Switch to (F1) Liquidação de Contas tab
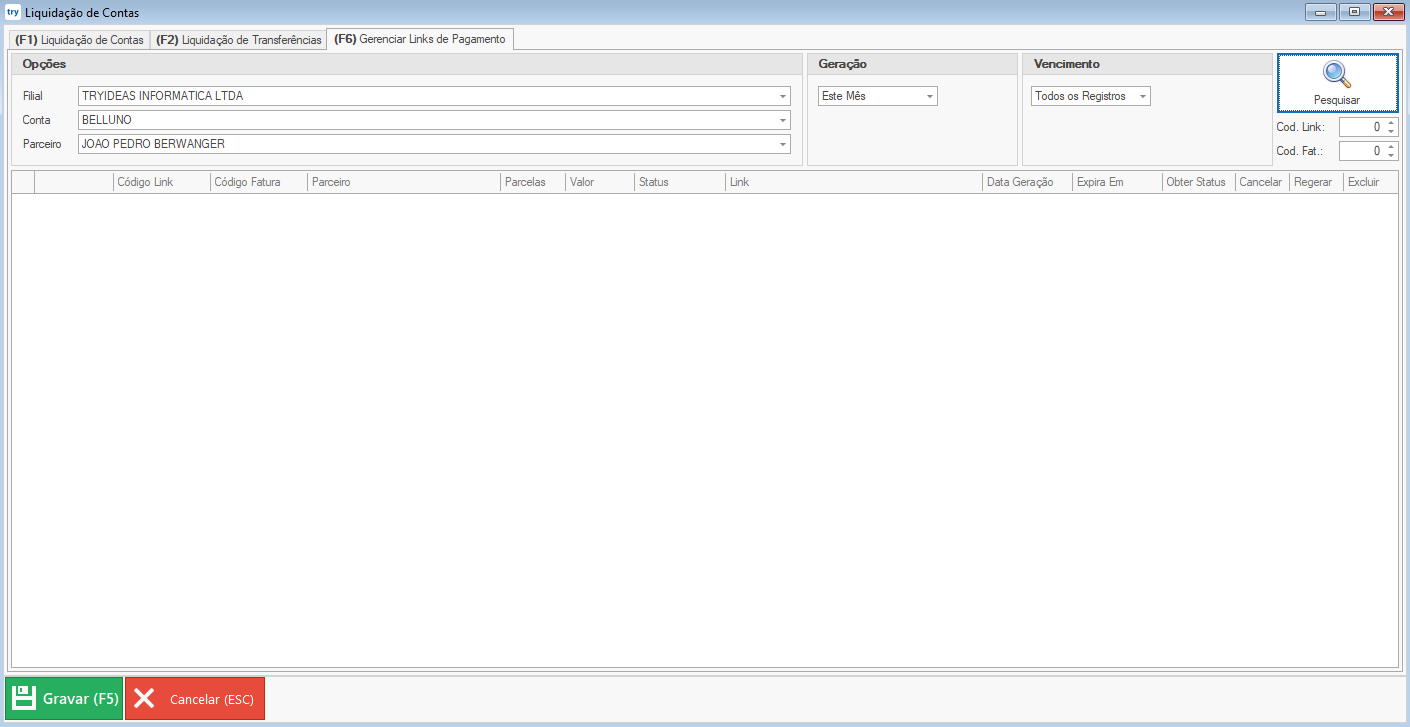Screen dimensions: 1410x727 tap(80, 40)
